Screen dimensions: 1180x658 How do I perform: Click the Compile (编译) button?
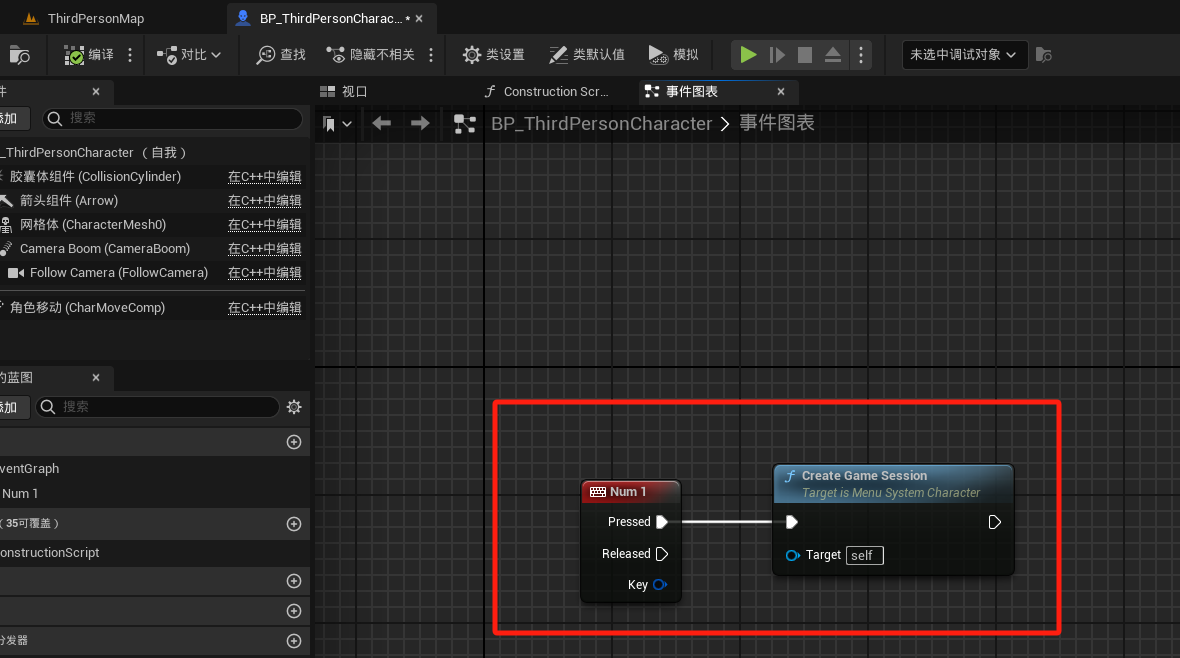tap(89, 55)
